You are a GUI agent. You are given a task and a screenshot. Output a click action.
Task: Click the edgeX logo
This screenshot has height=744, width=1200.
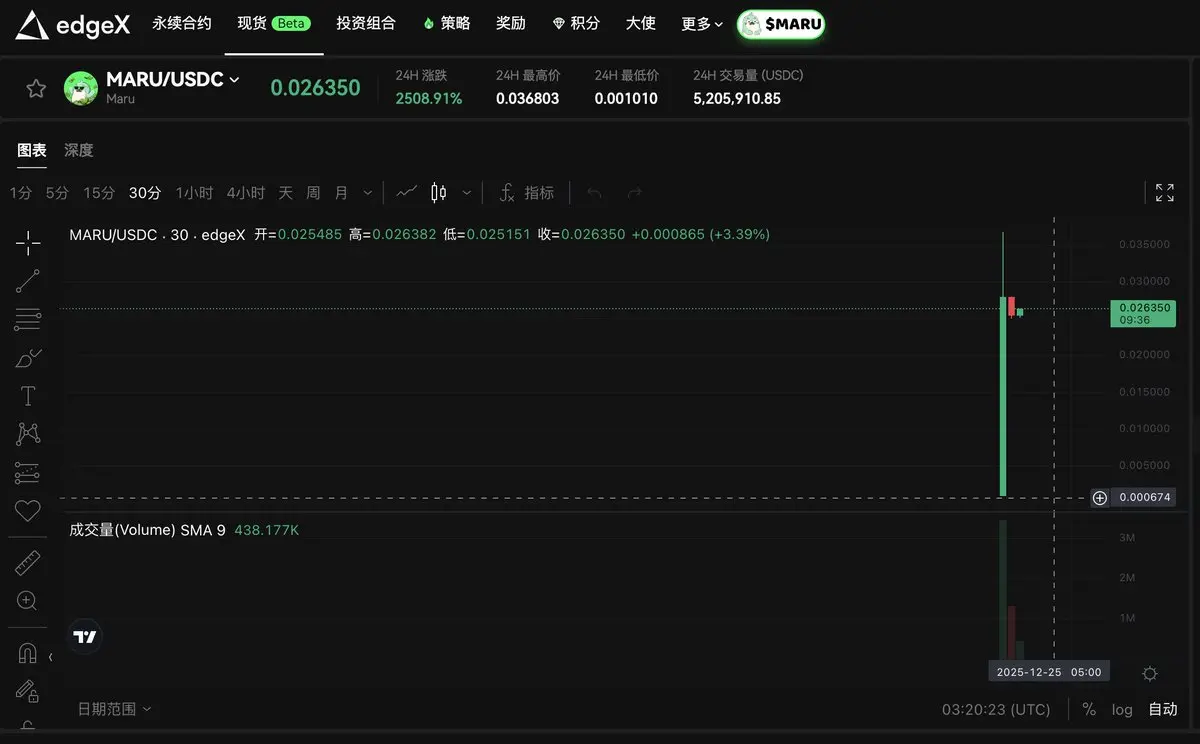pyautogui.click(x=73, y=25)
